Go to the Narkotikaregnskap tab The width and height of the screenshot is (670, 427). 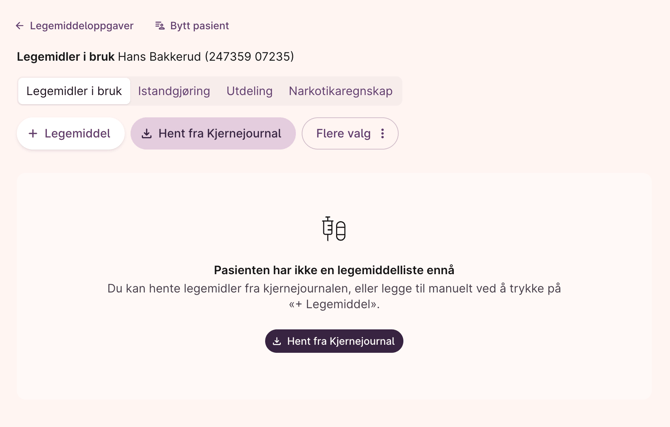[x=340, y=91]
